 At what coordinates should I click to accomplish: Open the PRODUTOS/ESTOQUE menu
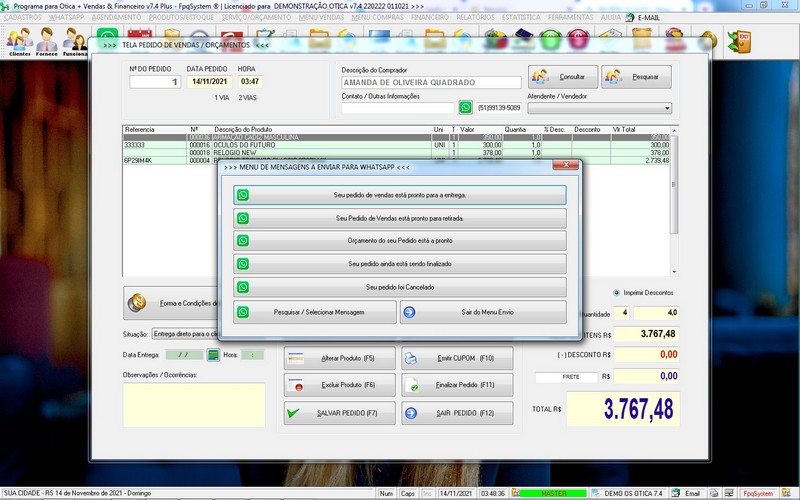[x=181, y=17]
